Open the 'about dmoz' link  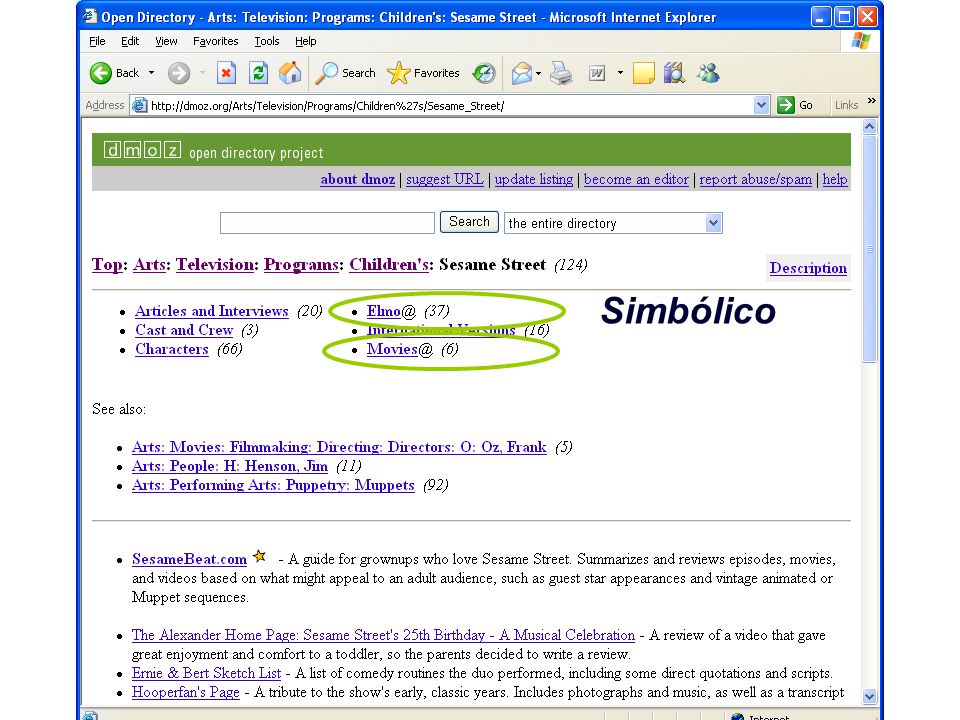click(358, 179)
